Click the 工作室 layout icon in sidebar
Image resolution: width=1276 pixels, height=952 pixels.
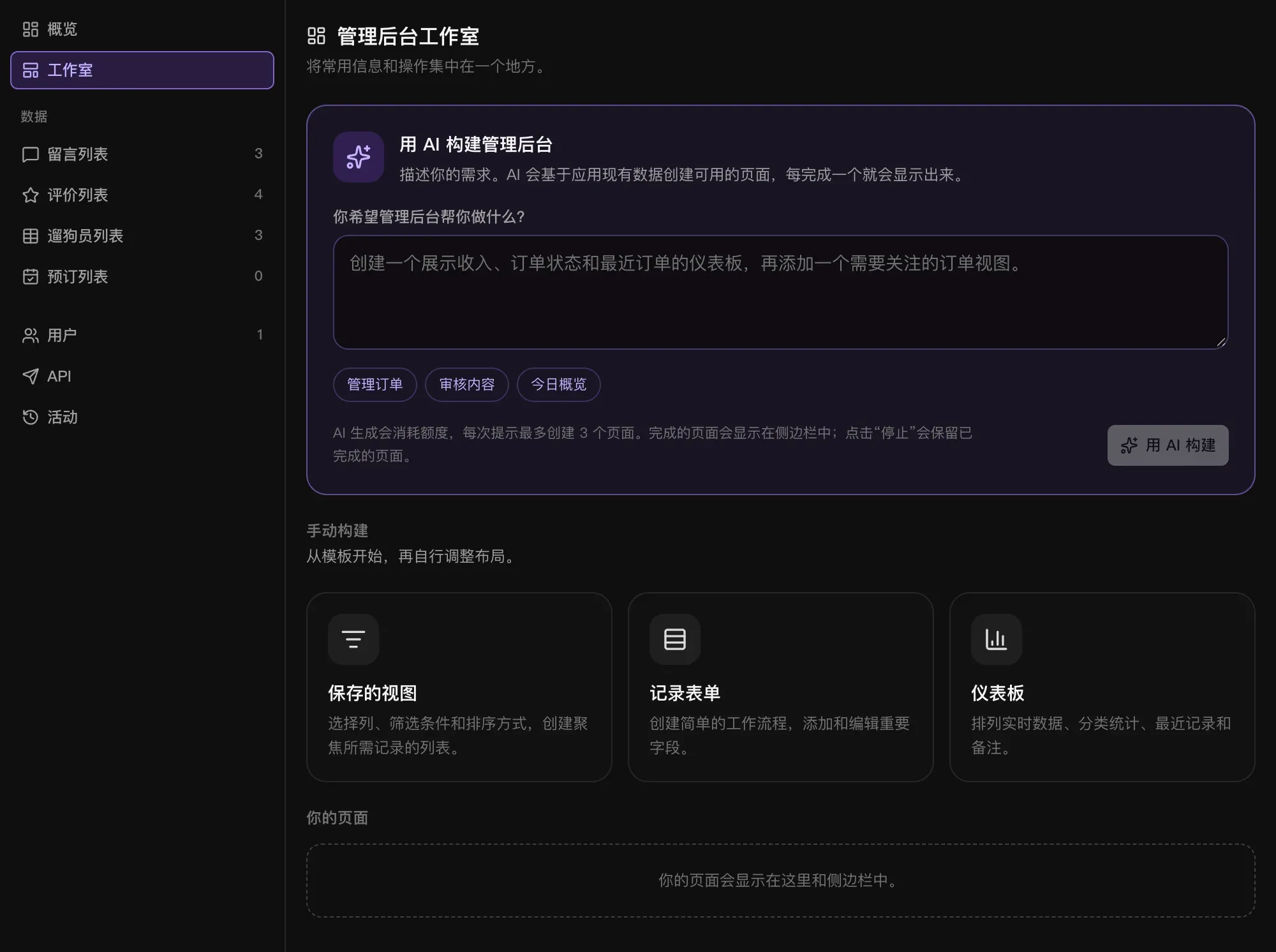(x=31, y=70)
